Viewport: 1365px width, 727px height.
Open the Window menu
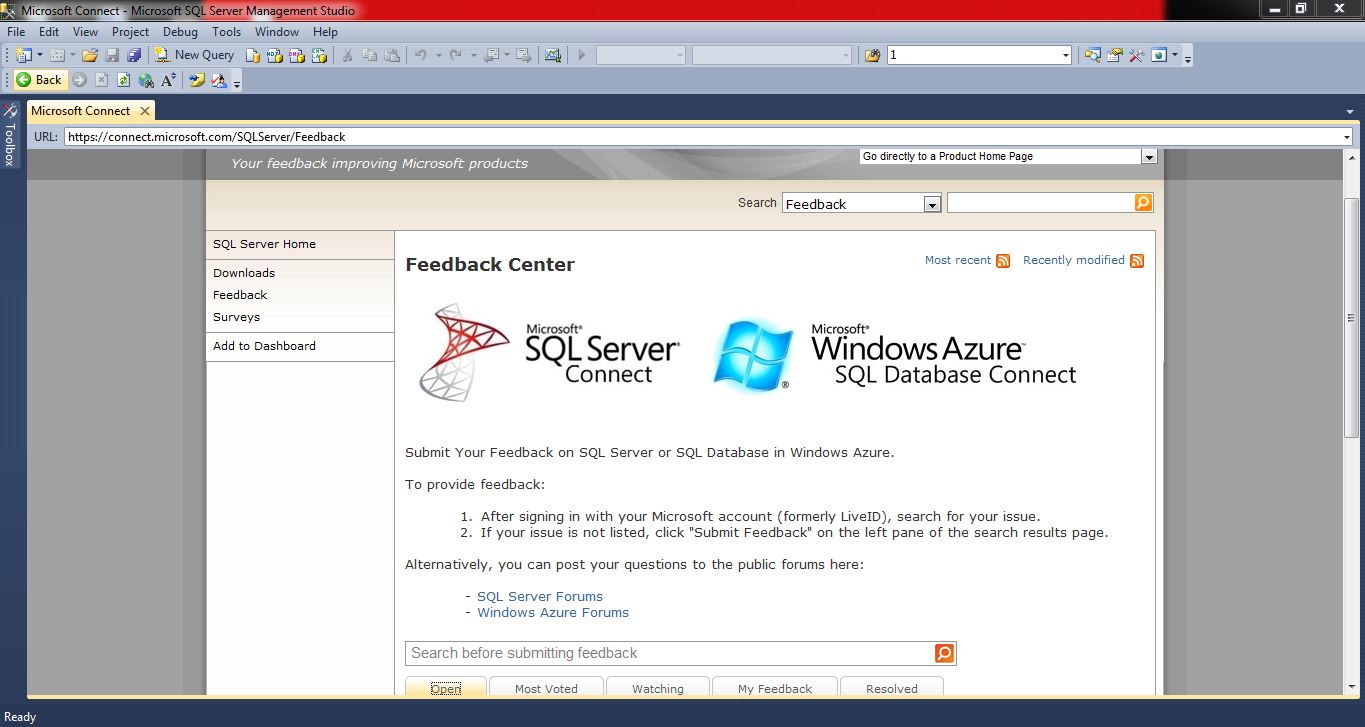(277, 31)
